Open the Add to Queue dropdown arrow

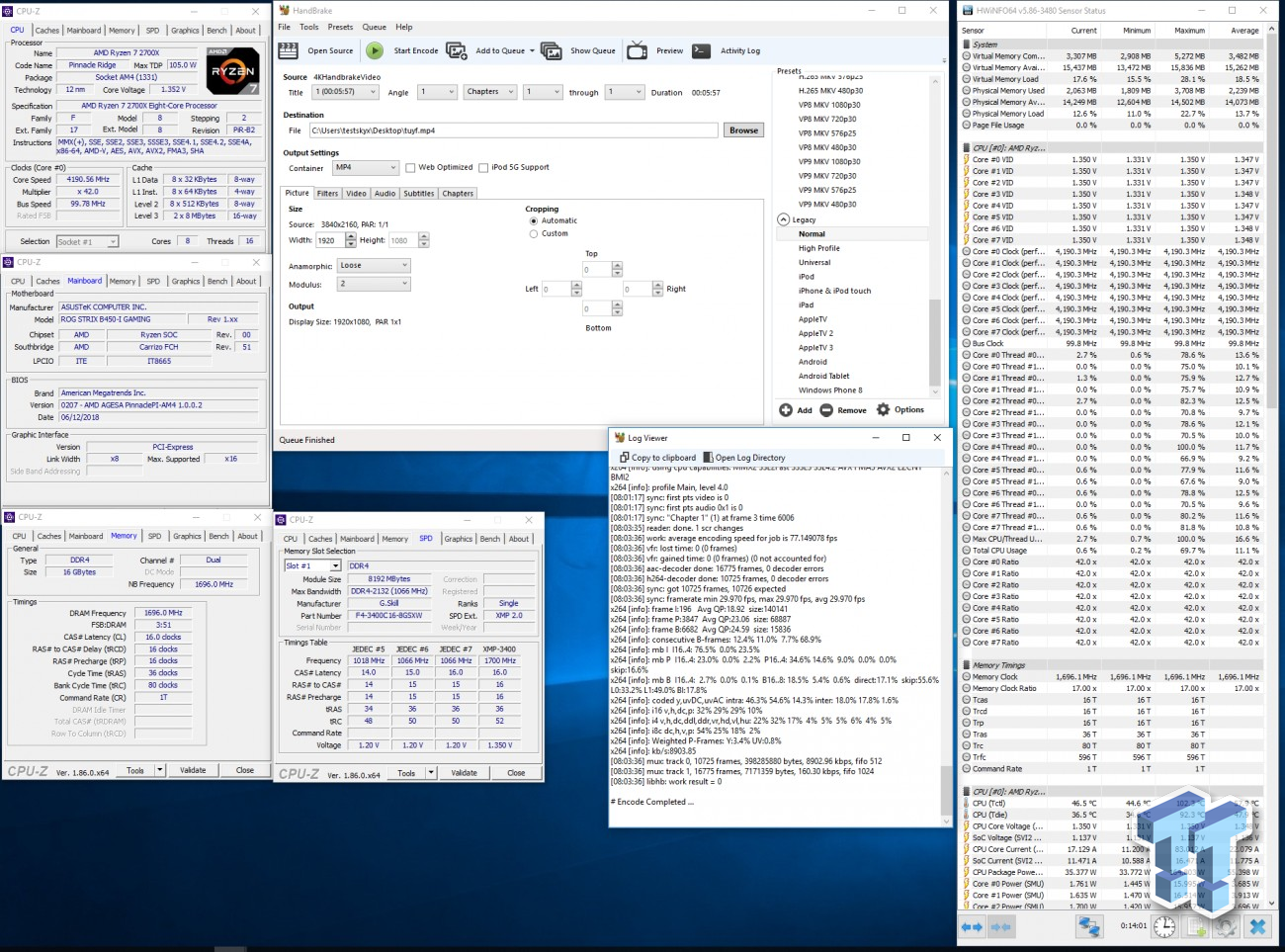[x=532, y=50]
